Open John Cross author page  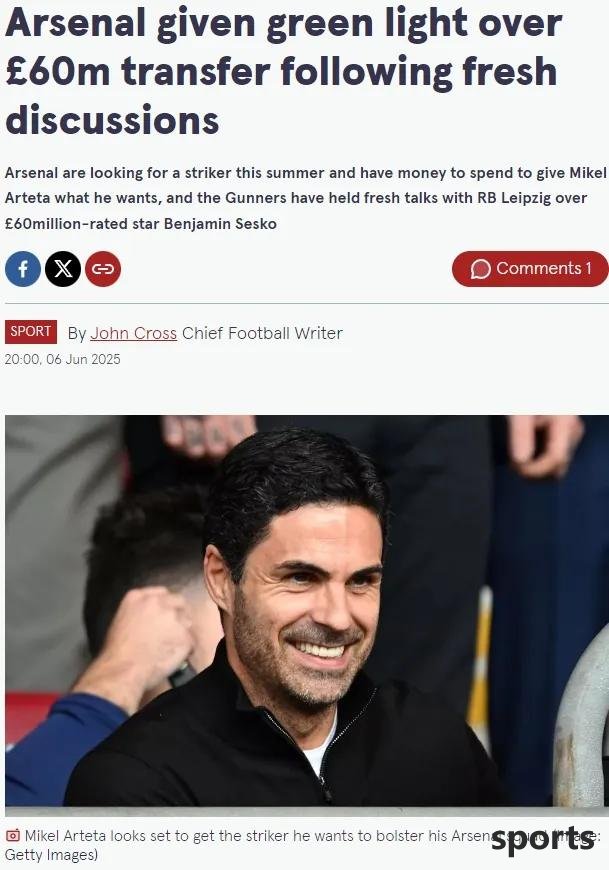click(x=133, y=333)
